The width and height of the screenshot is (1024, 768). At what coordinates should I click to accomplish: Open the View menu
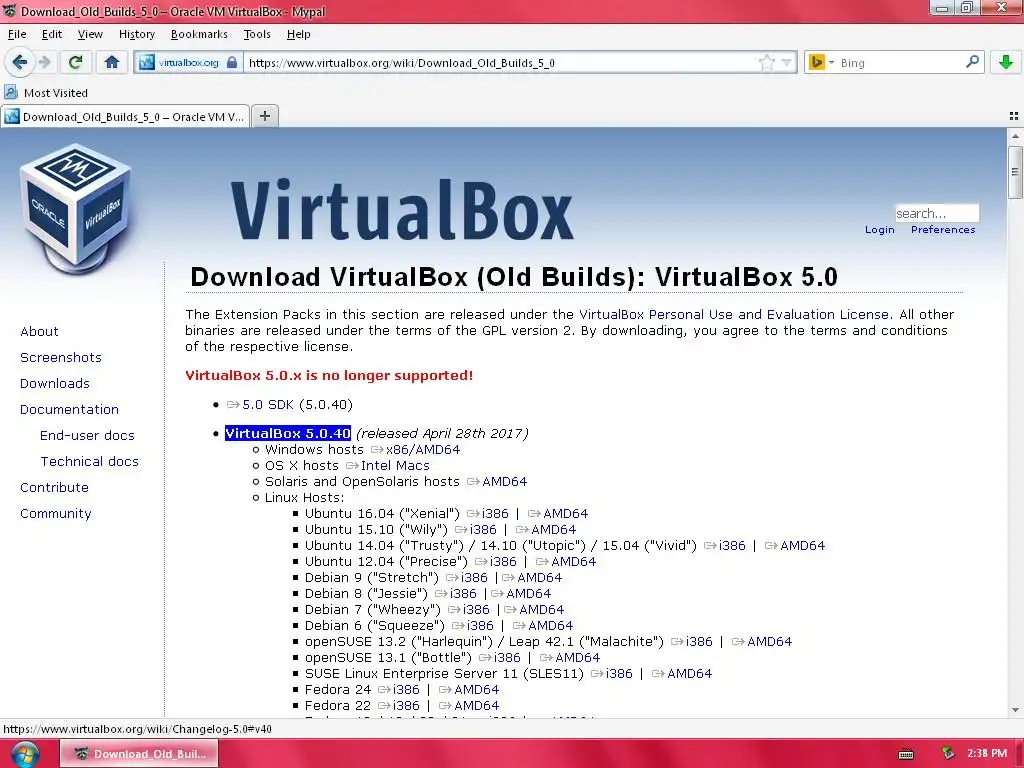90,34
